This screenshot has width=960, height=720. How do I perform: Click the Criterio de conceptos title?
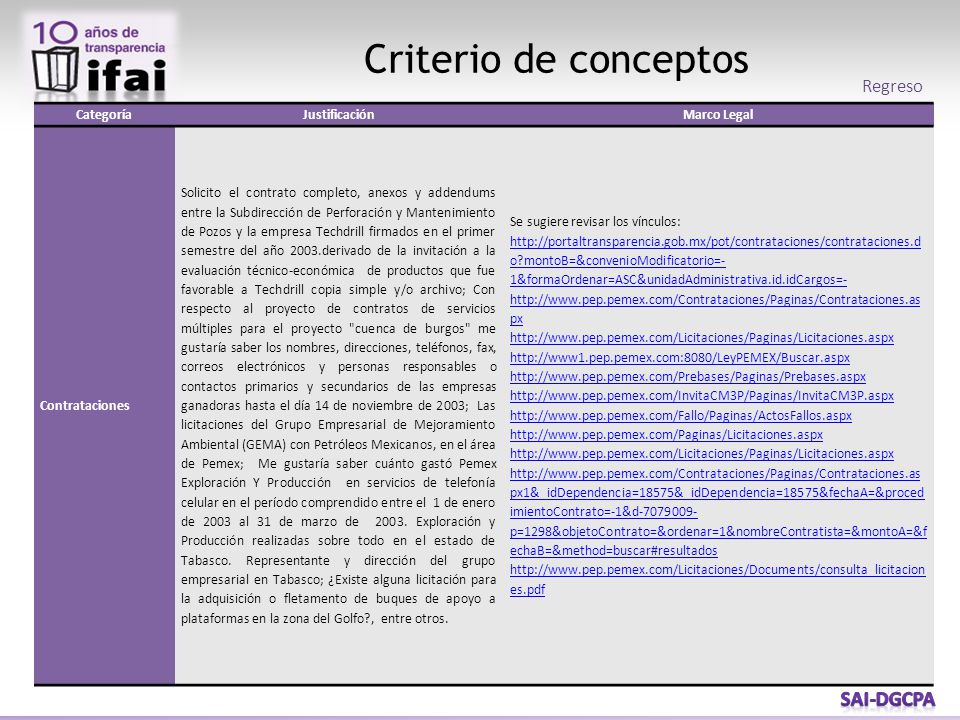556,60
